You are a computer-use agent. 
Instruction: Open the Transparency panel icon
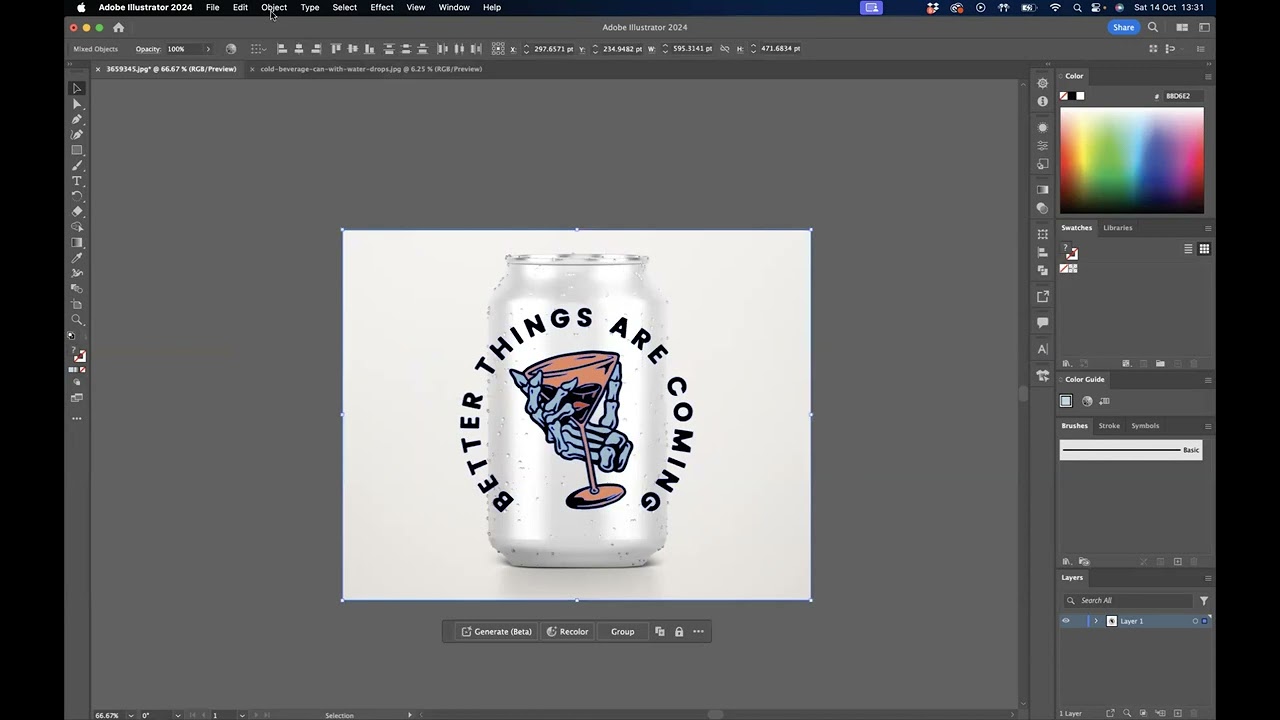click(x=1043, y=208)
